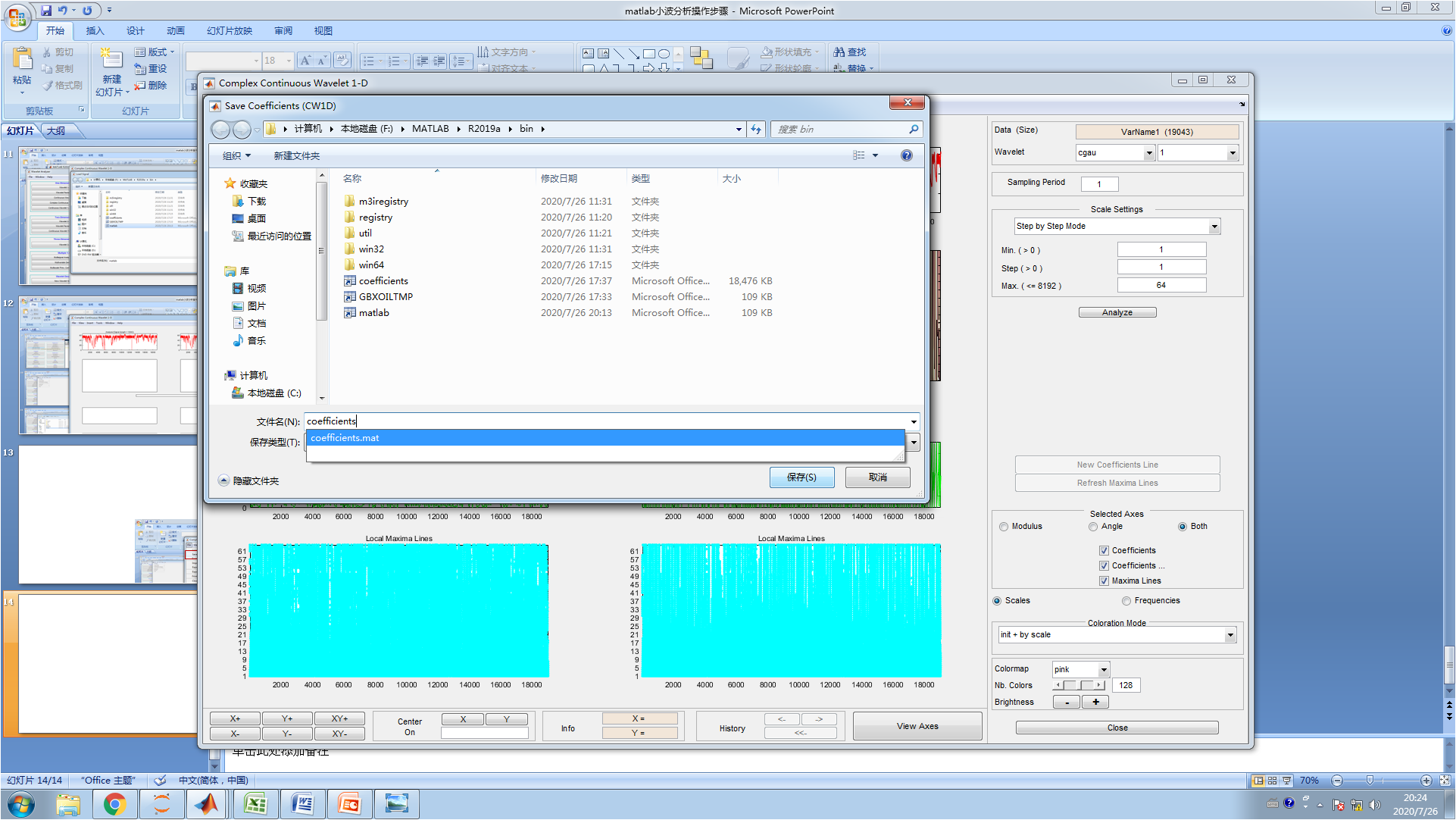Select the Frequencies radio button

click(x=1126, y=600)
